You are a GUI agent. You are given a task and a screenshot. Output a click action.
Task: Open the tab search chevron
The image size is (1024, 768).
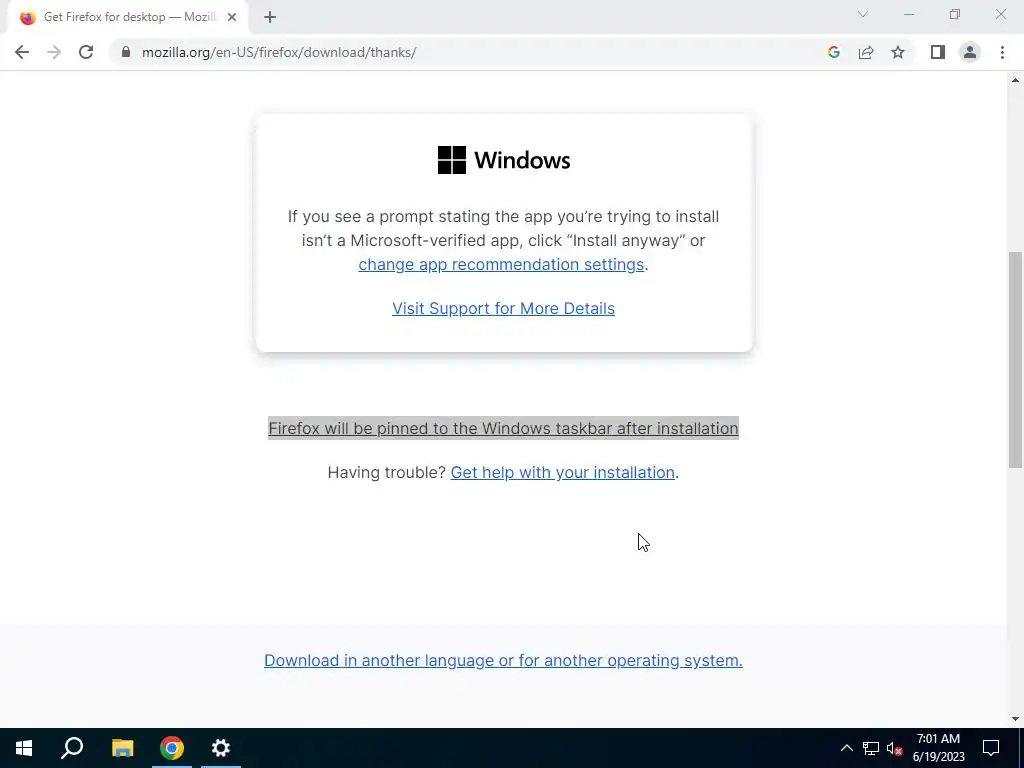(863, 14)
